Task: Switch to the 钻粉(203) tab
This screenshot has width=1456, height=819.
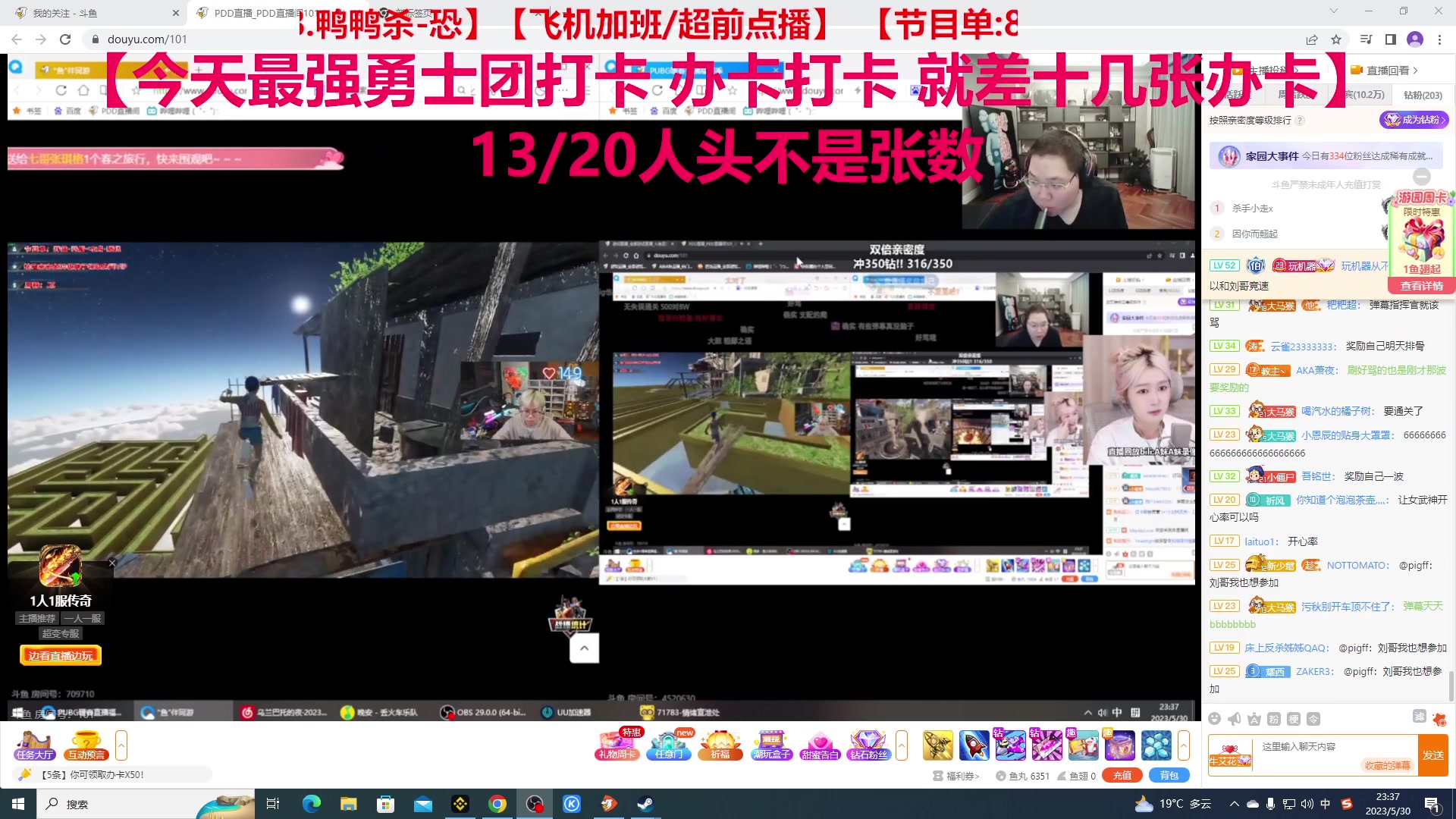Action: [x=1423, y=95]
